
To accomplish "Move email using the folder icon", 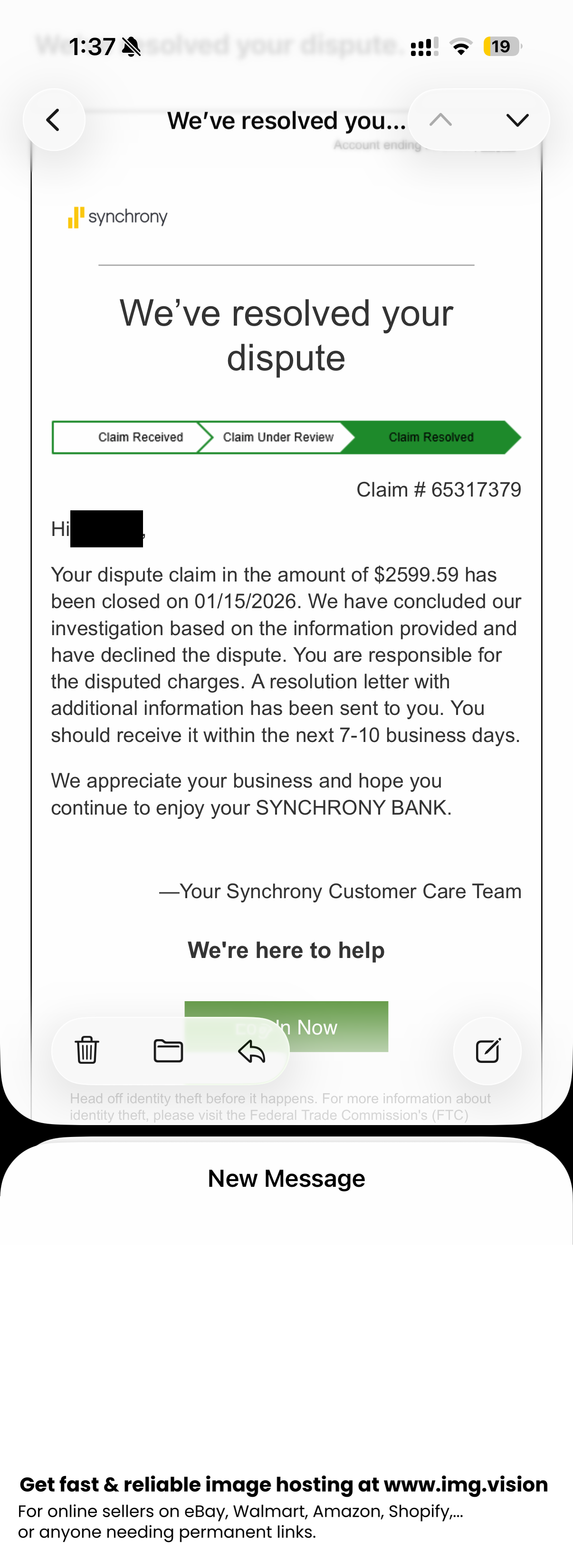I will click(168, 1051).
